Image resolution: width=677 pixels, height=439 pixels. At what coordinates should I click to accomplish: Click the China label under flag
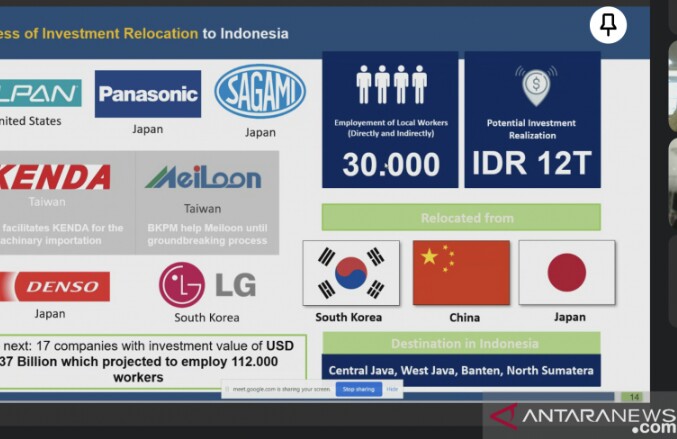(x=465, y=318)
